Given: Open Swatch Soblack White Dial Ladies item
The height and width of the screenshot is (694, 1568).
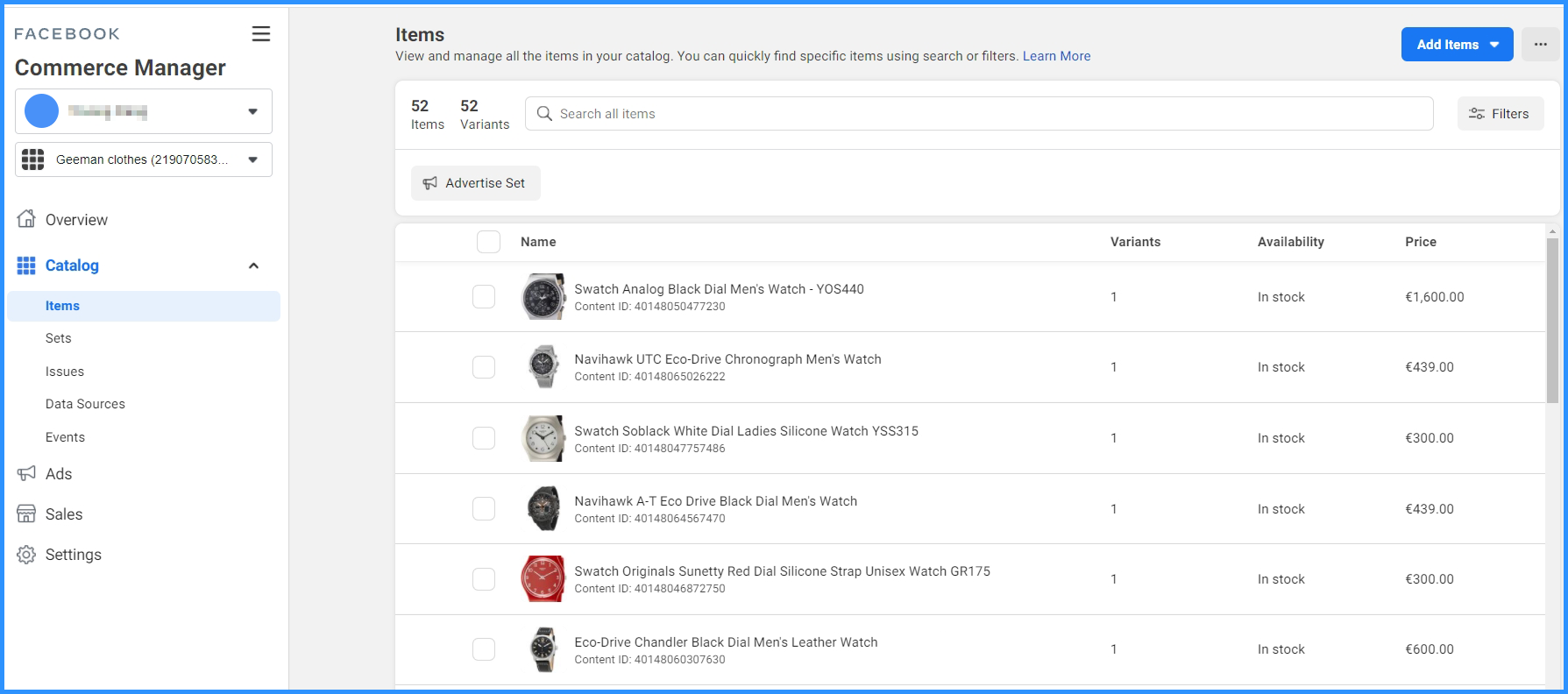Looking at the screenshot, I should (x=746, y=431).
